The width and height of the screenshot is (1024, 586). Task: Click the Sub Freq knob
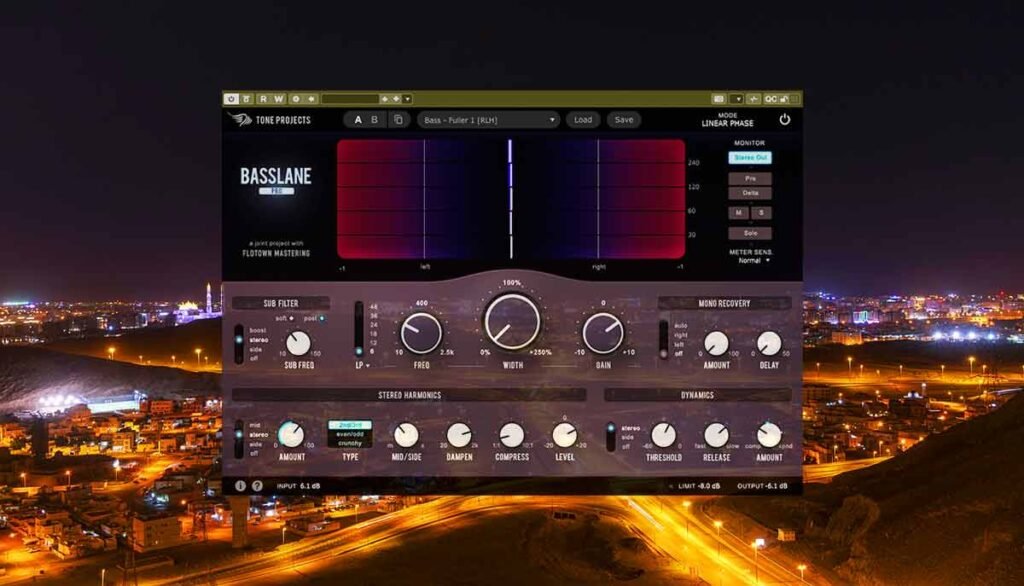pyautogui.click(x=298, y=343)
